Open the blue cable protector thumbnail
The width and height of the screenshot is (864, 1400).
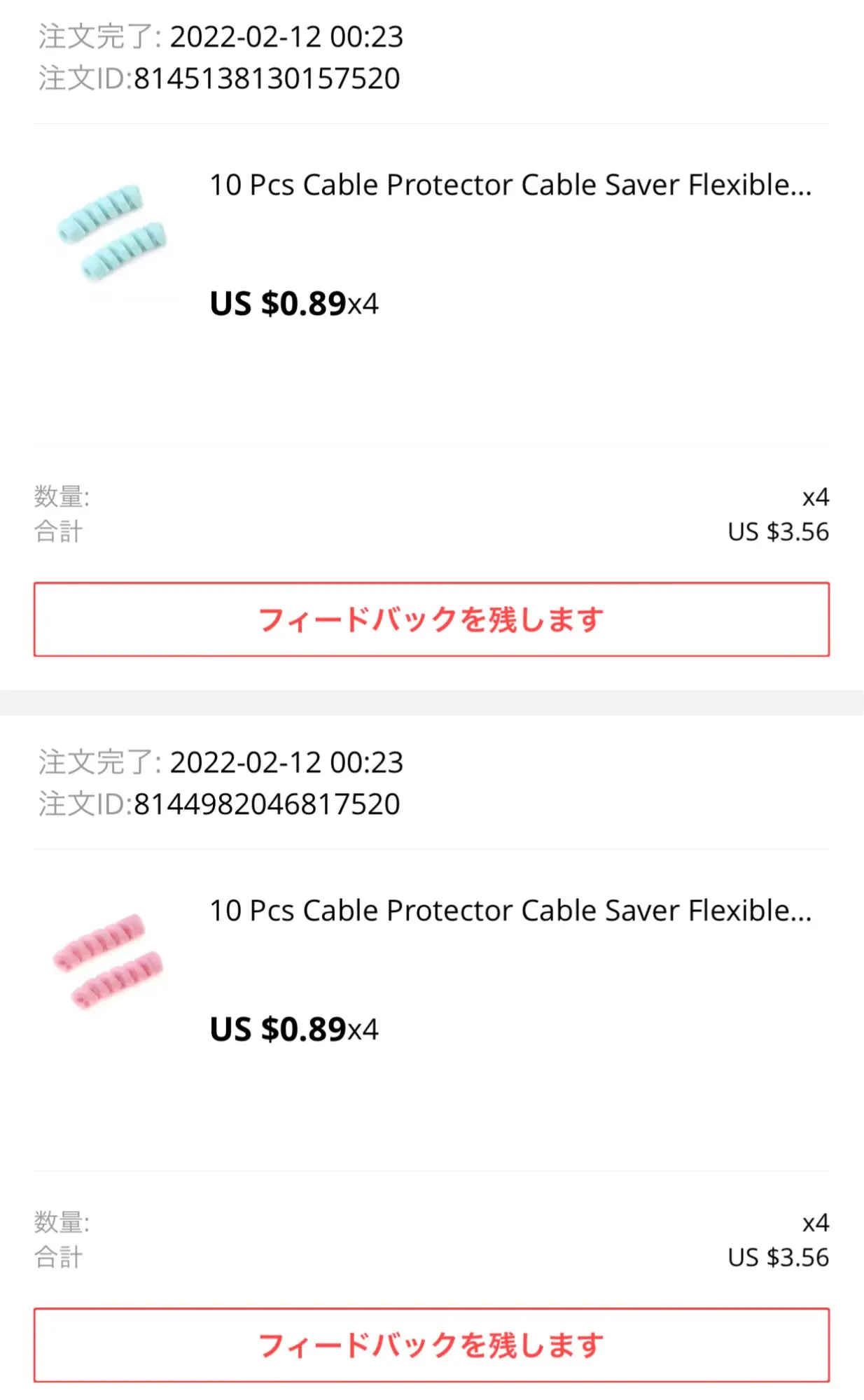(x=112, y=232)
